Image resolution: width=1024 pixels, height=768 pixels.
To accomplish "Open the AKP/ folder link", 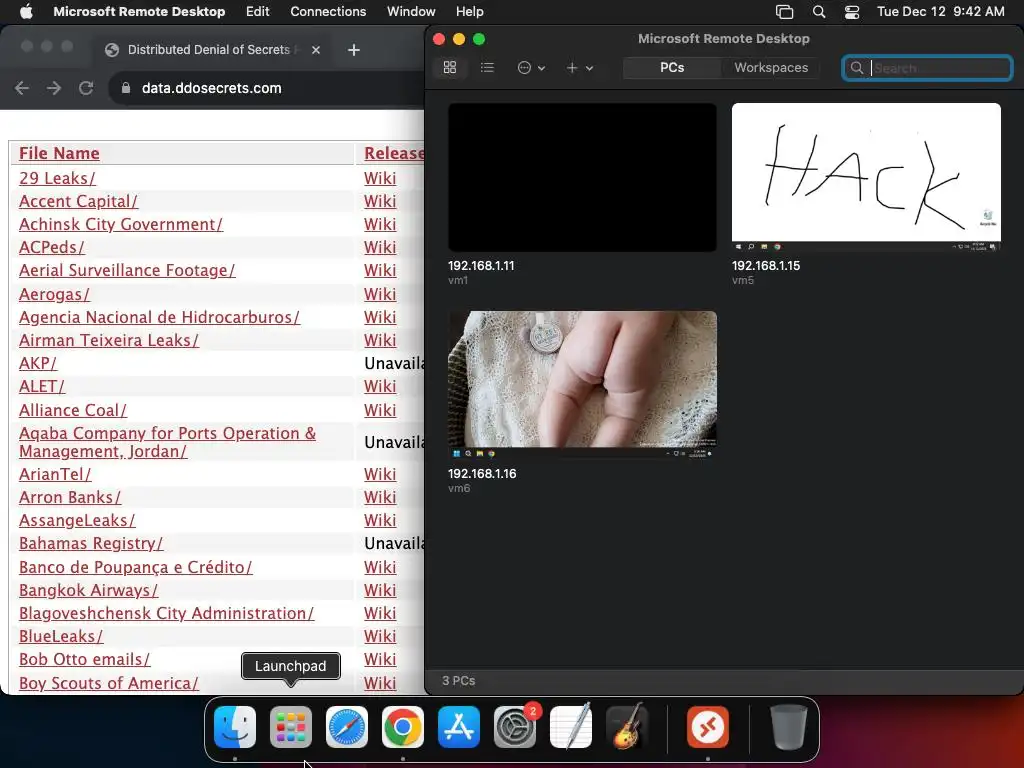I will coord(38,363).
